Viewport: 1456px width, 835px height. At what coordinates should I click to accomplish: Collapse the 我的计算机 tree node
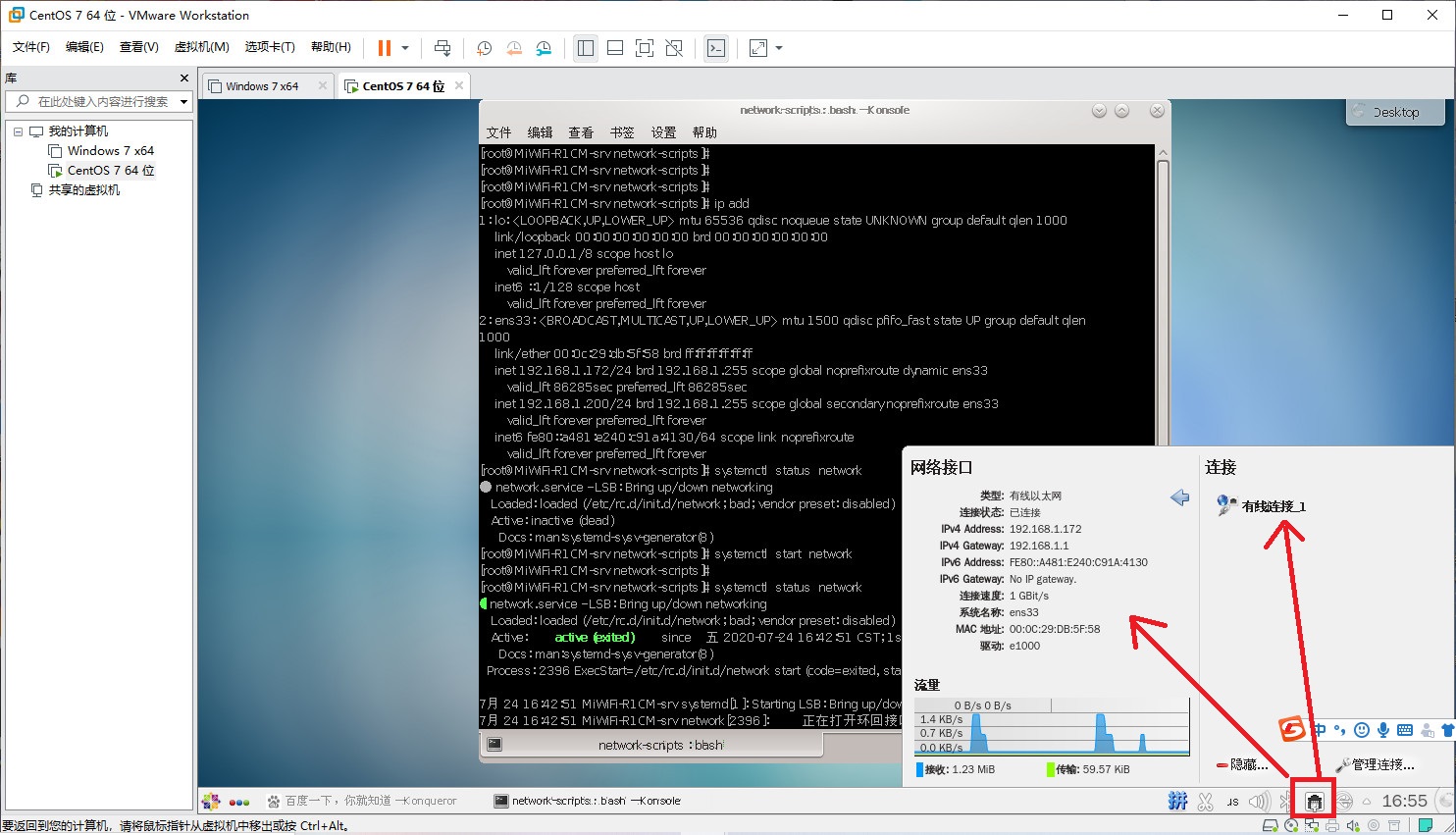pyautogui.click(x=18, y=131)
